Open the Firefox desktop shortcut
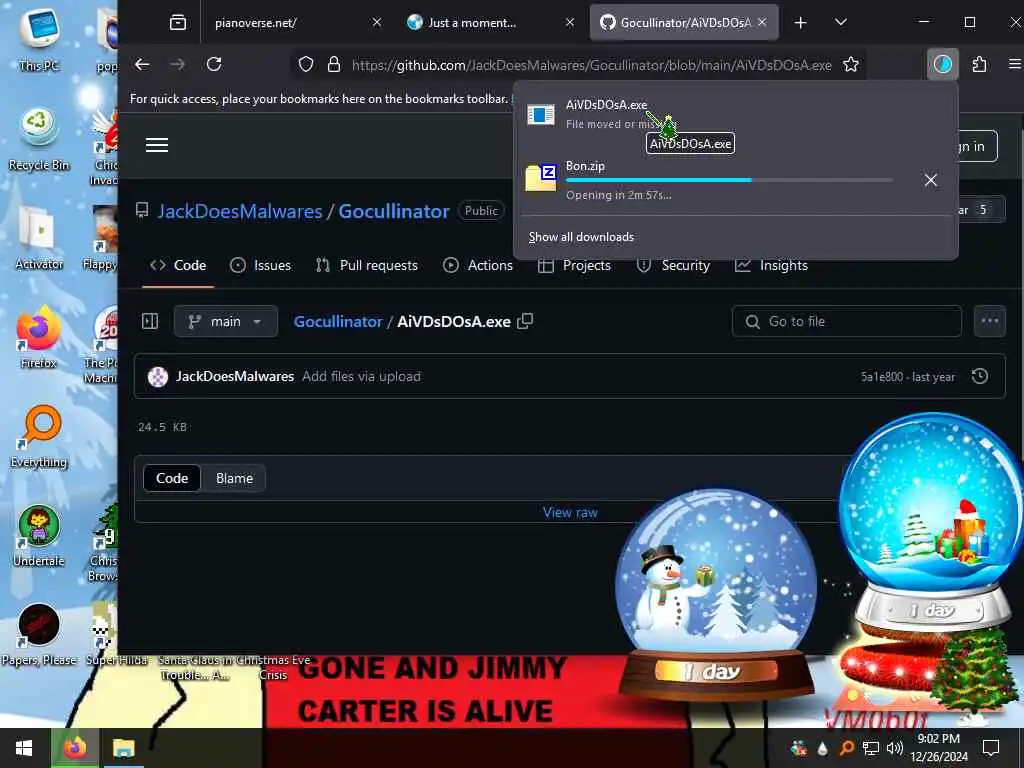This screenshot has width=1024, height=768. coord(39,336)
